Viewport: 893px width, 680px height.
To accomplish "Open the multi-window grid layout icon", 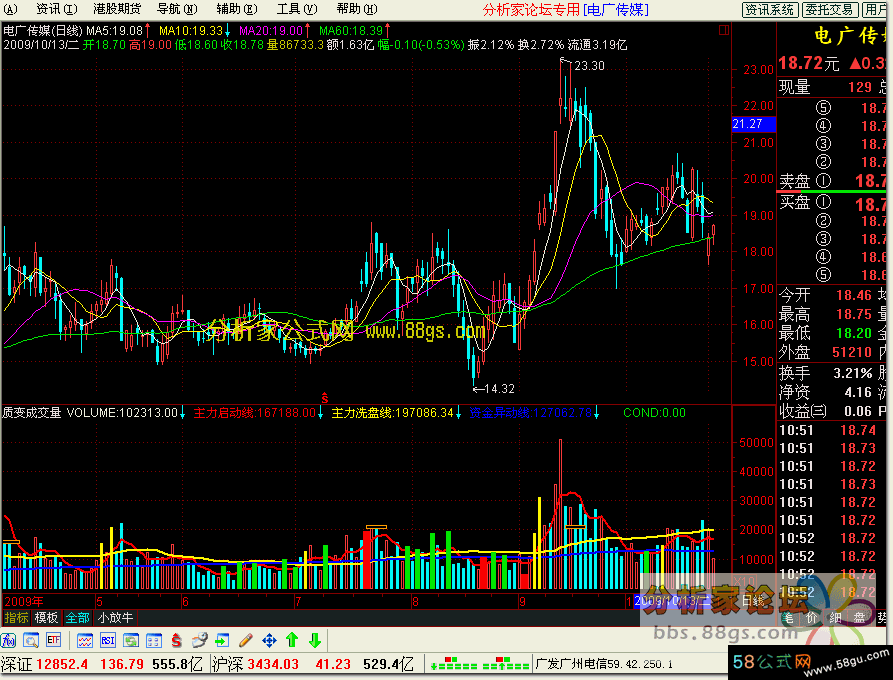I will click(x=154, y=641).
